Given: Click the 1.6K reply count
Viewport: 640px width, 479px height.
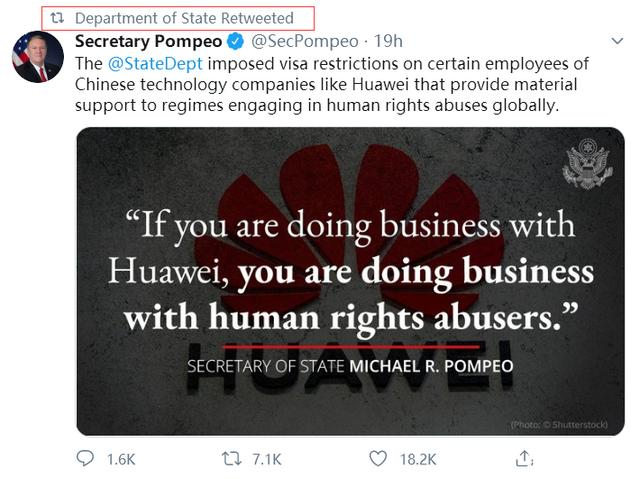Looking at the screenshot, I should (121, 459).
